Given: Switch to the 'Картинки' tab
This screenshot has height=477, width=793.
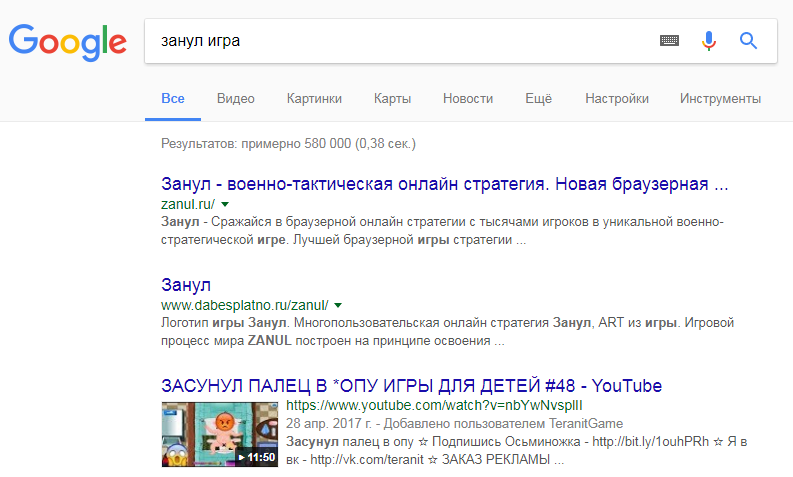Looking at the screenshot, I should pos(314,99).
